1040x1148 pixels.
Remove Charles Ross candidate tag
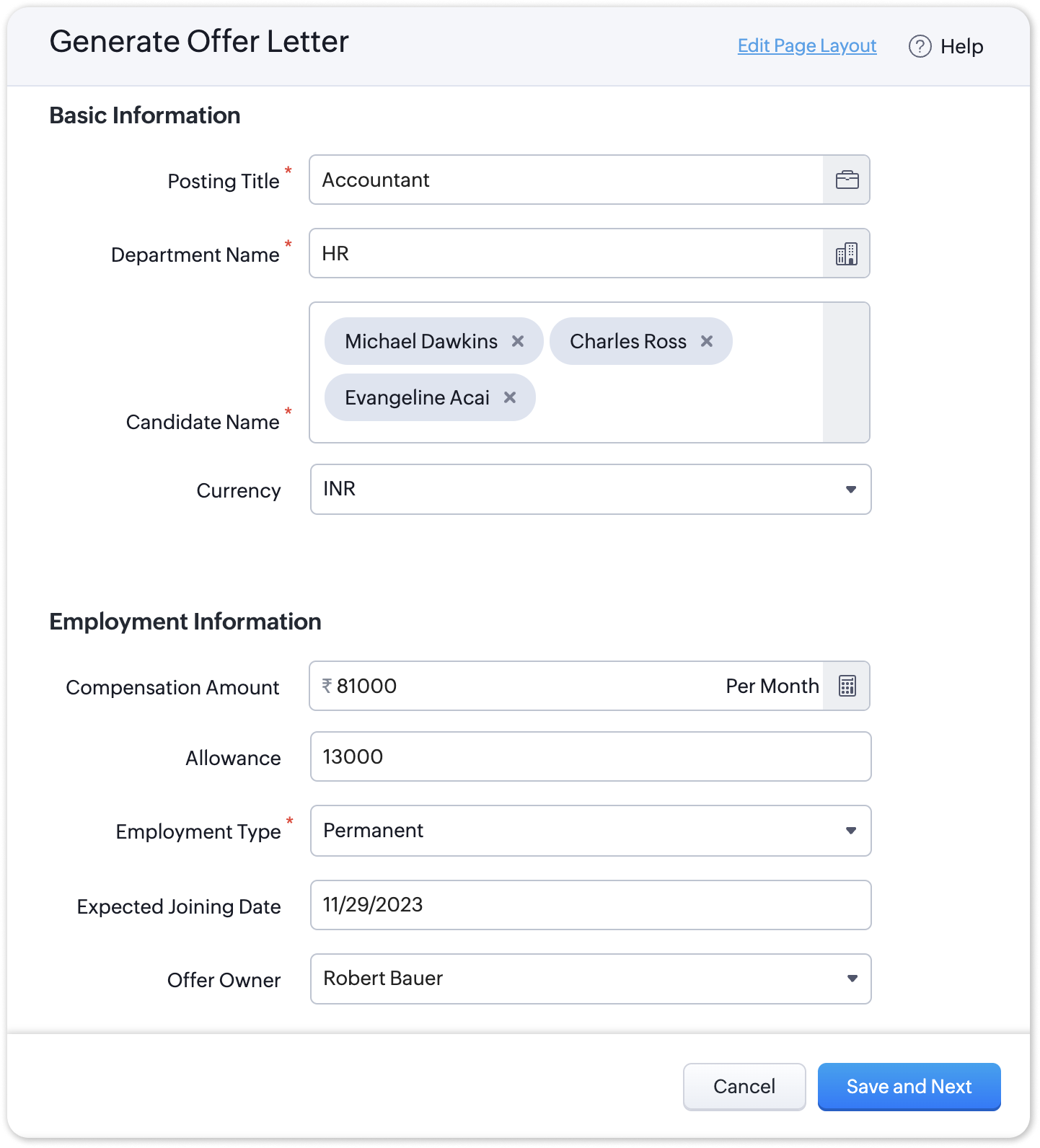[707, 341]
